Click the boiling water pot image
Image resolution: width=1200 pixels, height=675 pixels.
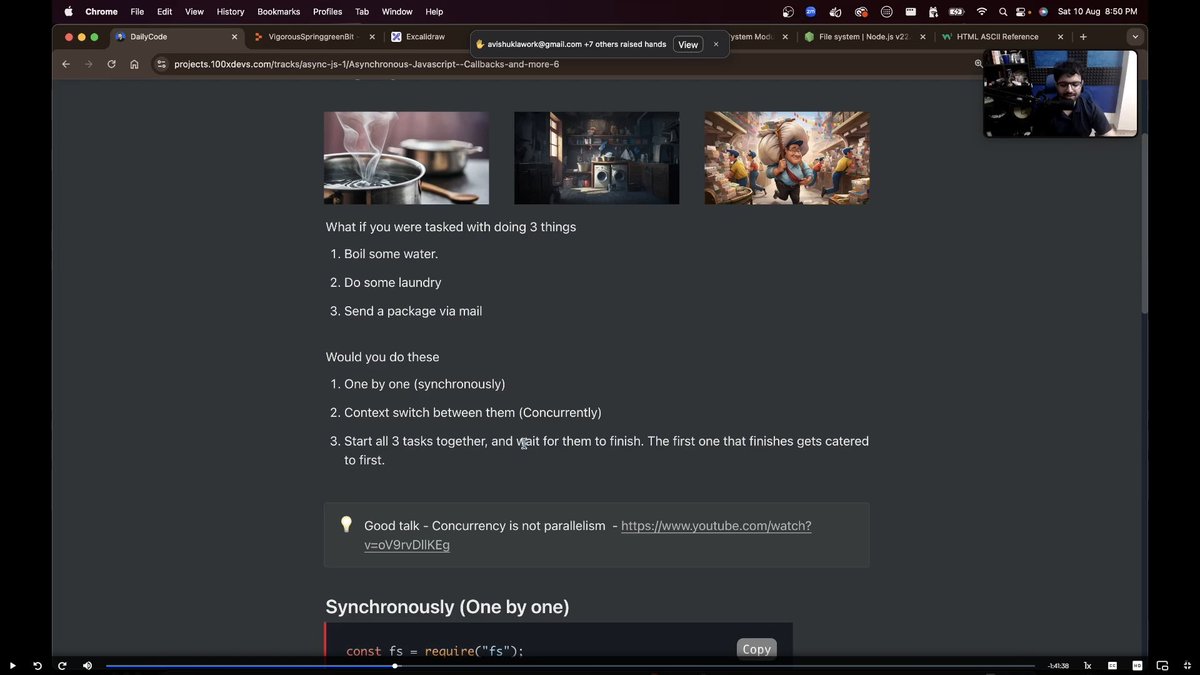tap(406, 158)
